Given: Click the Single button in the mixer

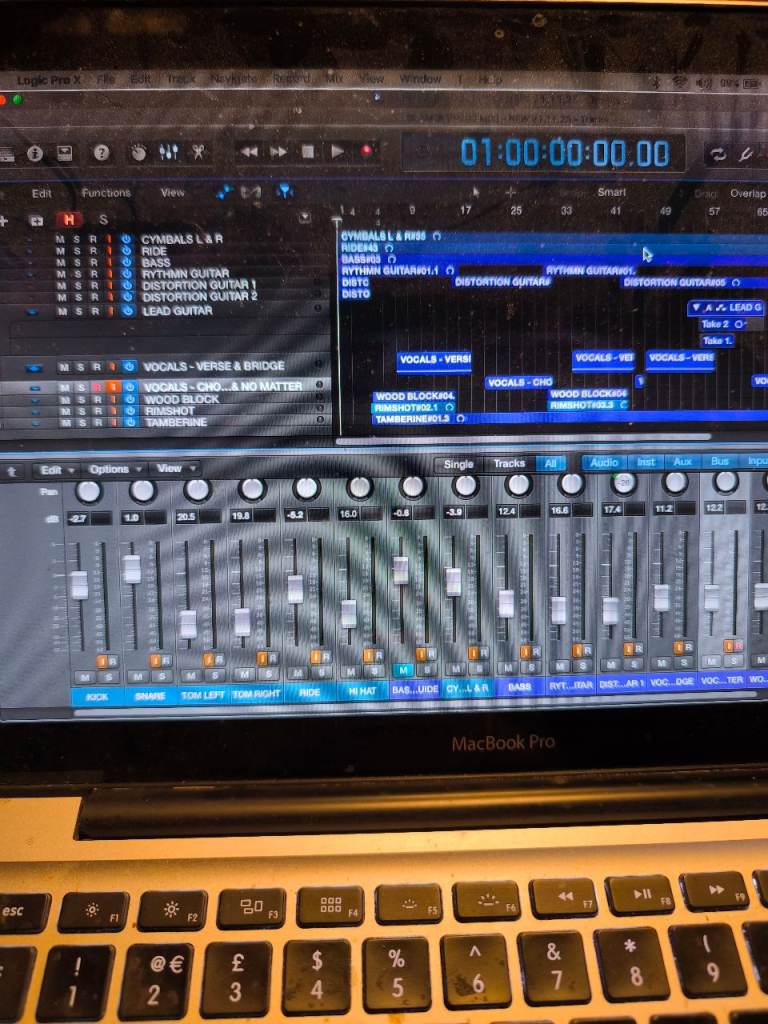Looking at the screenshot, I should (x=458, y=464).
